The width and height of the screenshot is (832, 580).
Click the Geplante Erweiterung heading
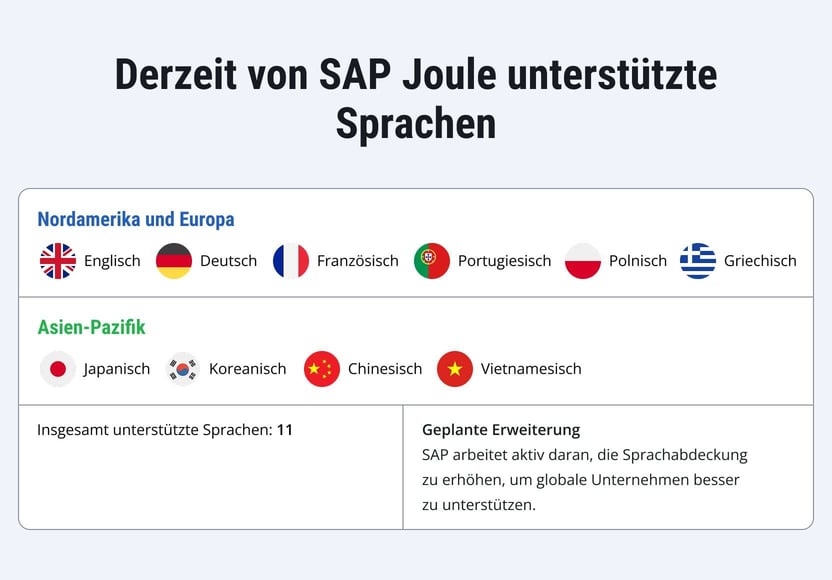point(501,430)
